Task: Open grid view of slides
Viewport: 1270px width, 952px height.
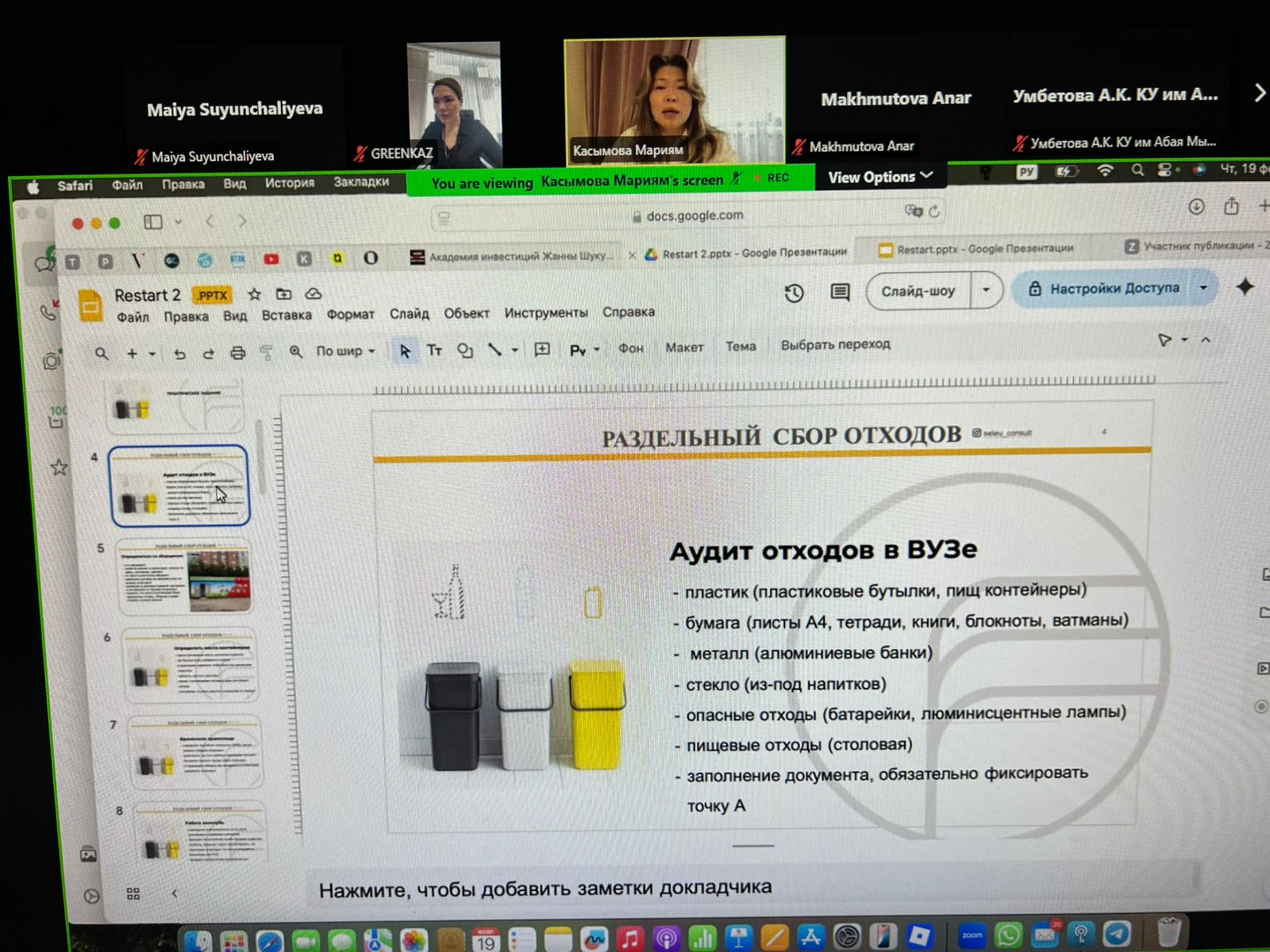Action: [133, 894]
